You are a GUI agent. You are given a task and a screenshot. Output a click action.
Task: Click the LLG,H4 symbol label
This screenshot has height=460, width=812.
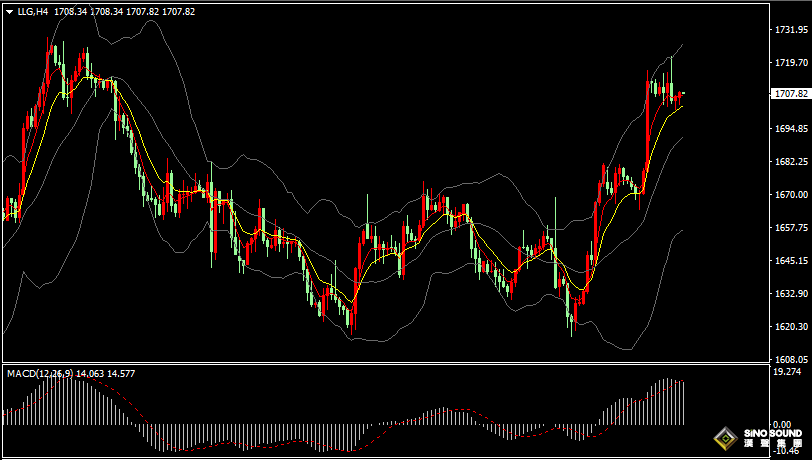(32, 11)
